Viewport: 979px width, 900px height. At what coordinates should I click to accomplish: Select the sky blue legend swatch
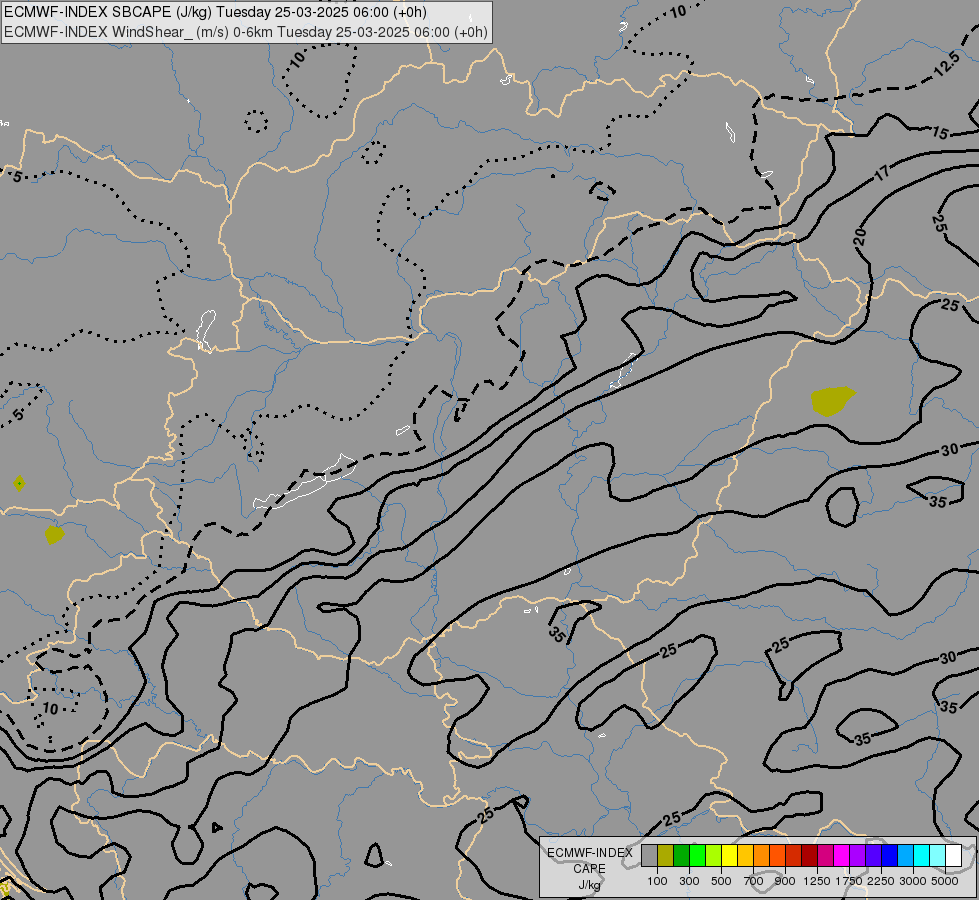pos(906,856)
